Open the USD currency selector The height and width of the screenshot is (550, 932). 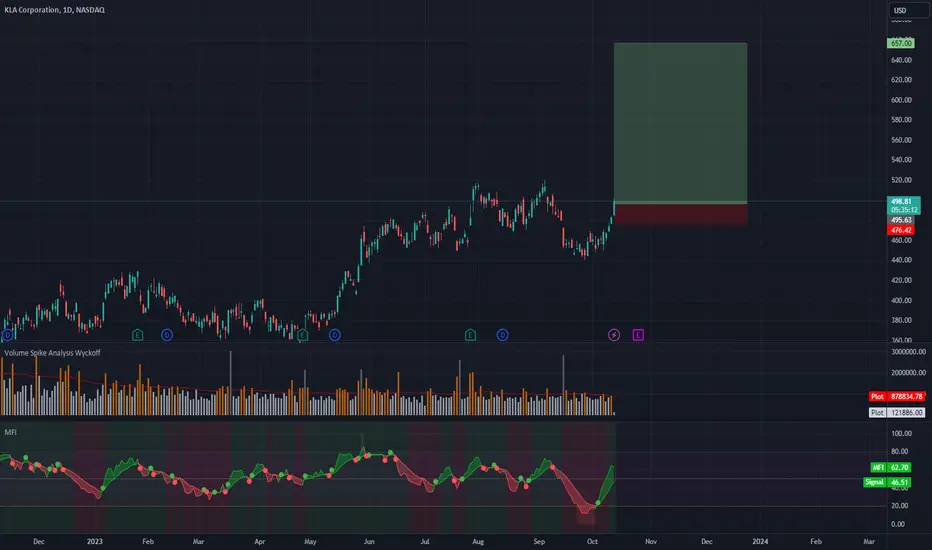point(908,11)
